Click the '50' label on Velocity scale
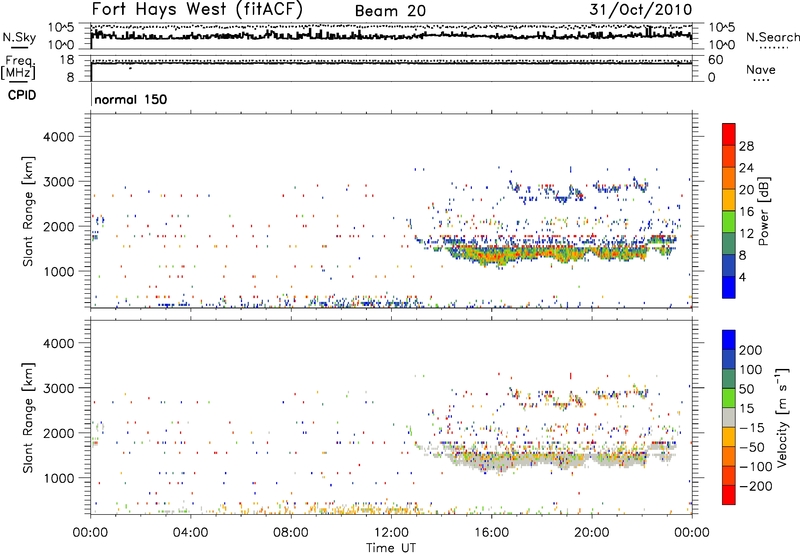The image size is (800, 554). pyautogui.click(x=746, y=389)
